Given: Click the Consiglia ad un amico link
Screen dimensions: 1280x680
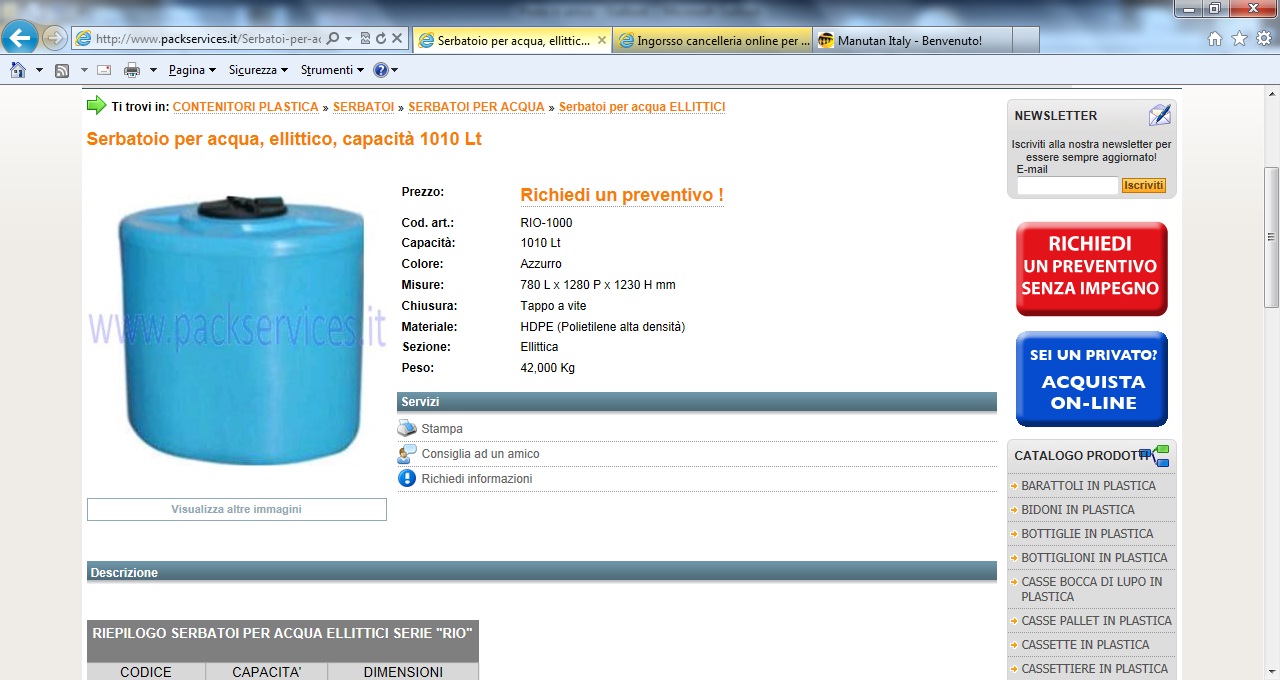Looking at the screenshot, I should (x=480, y=454).
